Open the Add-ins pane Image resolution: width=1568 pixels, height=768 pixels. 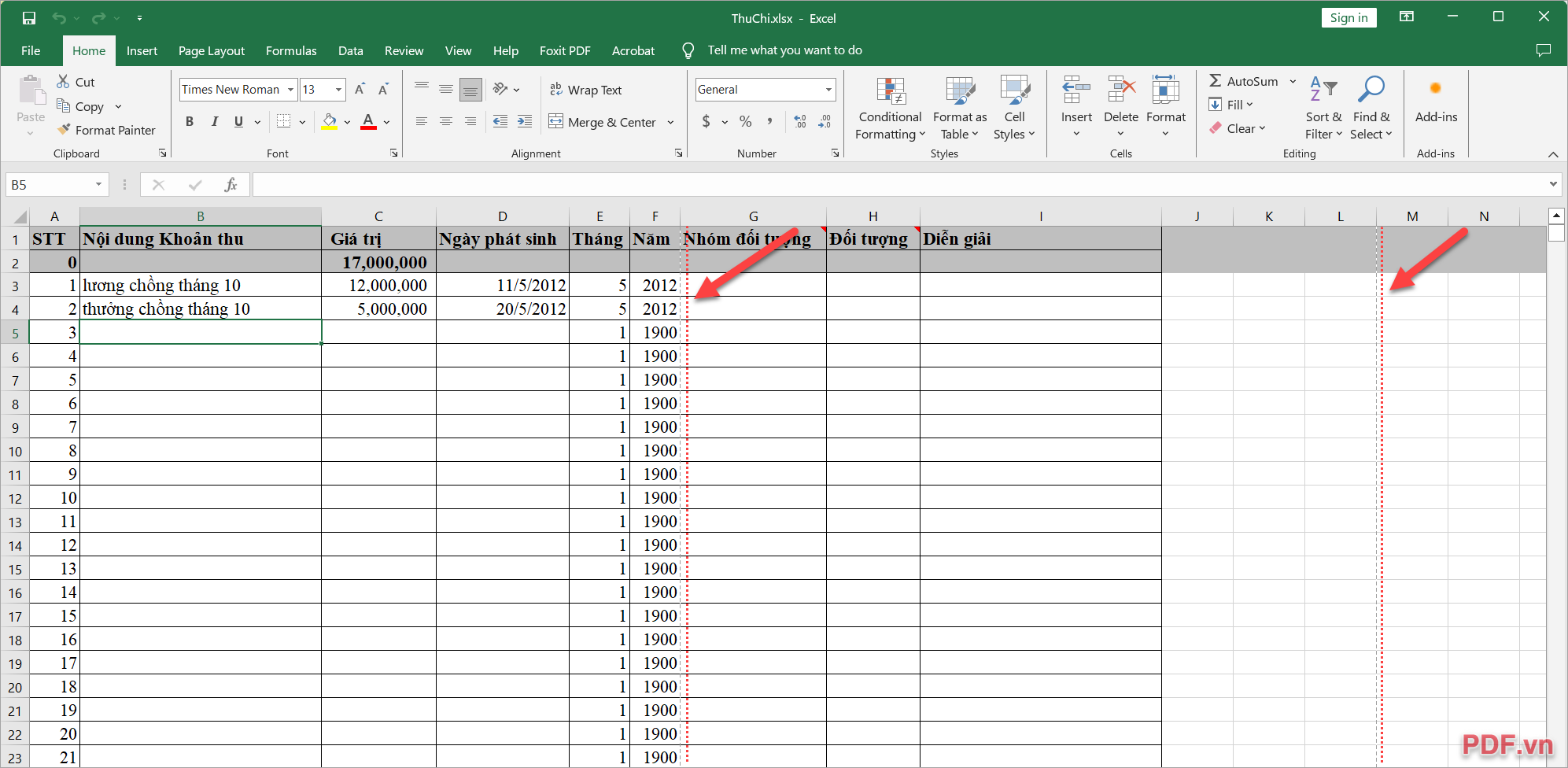tap(1436, 101)
